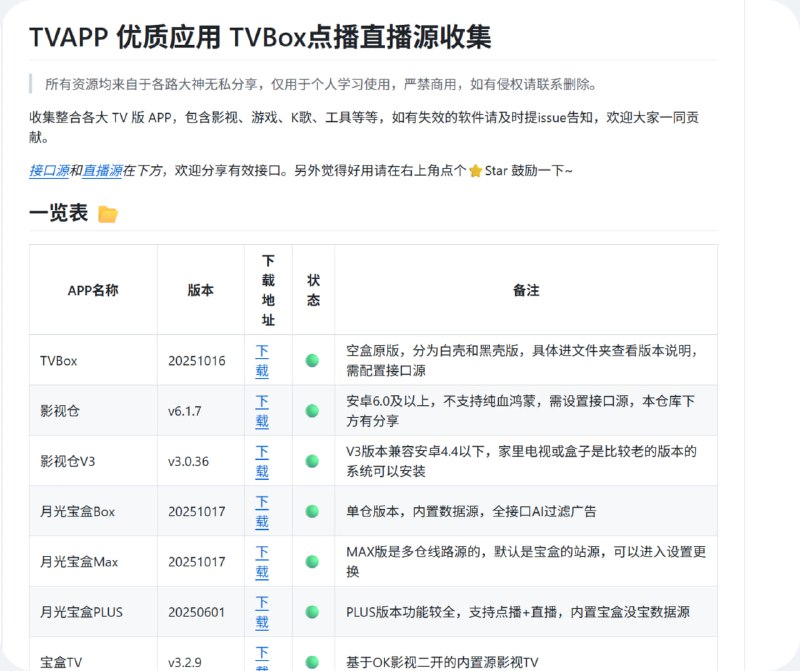Viewport: 800px width, 671px height.
Task: Open the 直播源 link
Action: point(102,170)
